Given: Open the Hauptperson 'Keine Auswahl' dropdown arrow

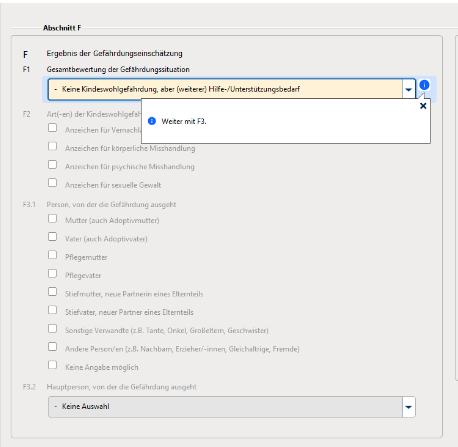Looking at the screenshot, I should [408, 407].
